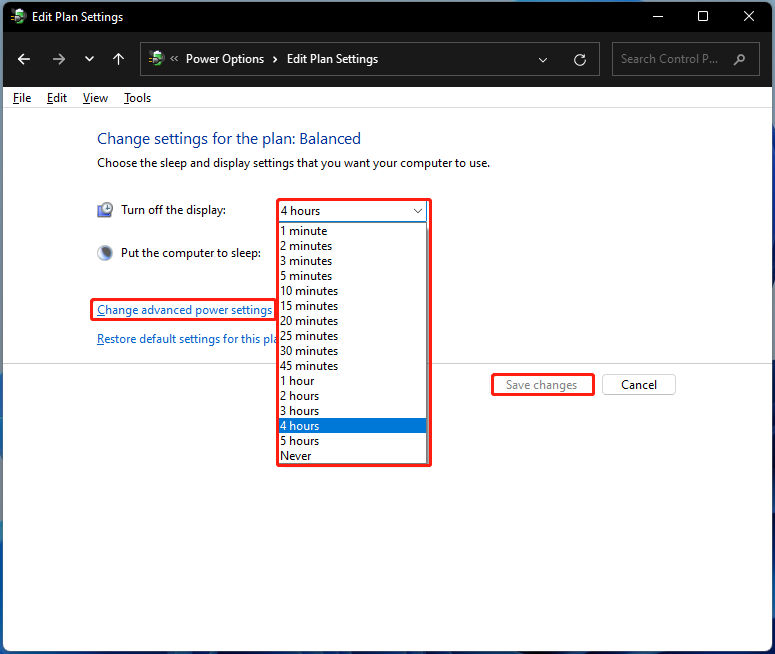
Task: Open the Edit menu
Action: click(57, 98)
